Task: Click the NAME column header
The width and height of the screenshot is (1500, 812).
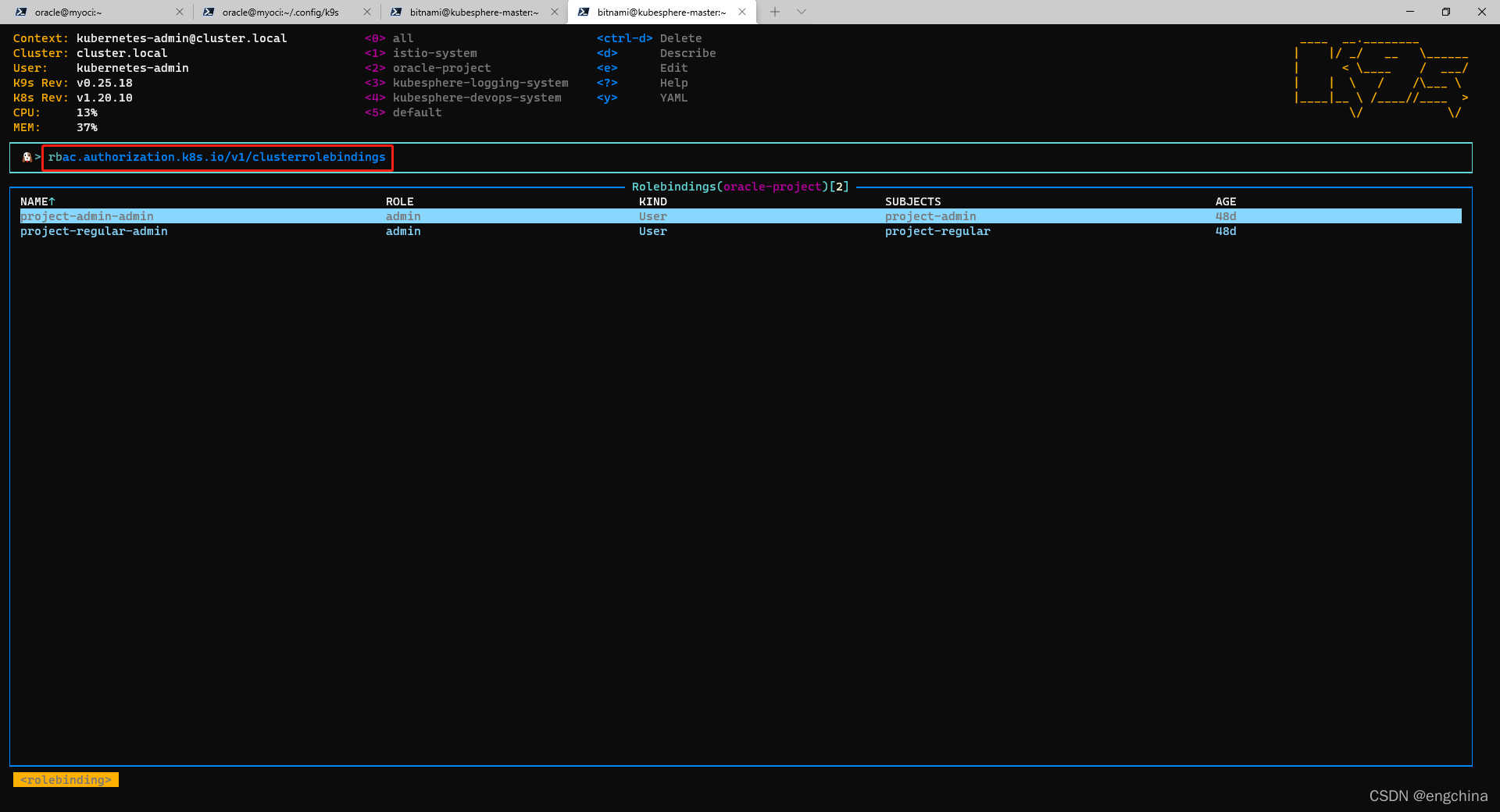Action: tap(37, 201)
